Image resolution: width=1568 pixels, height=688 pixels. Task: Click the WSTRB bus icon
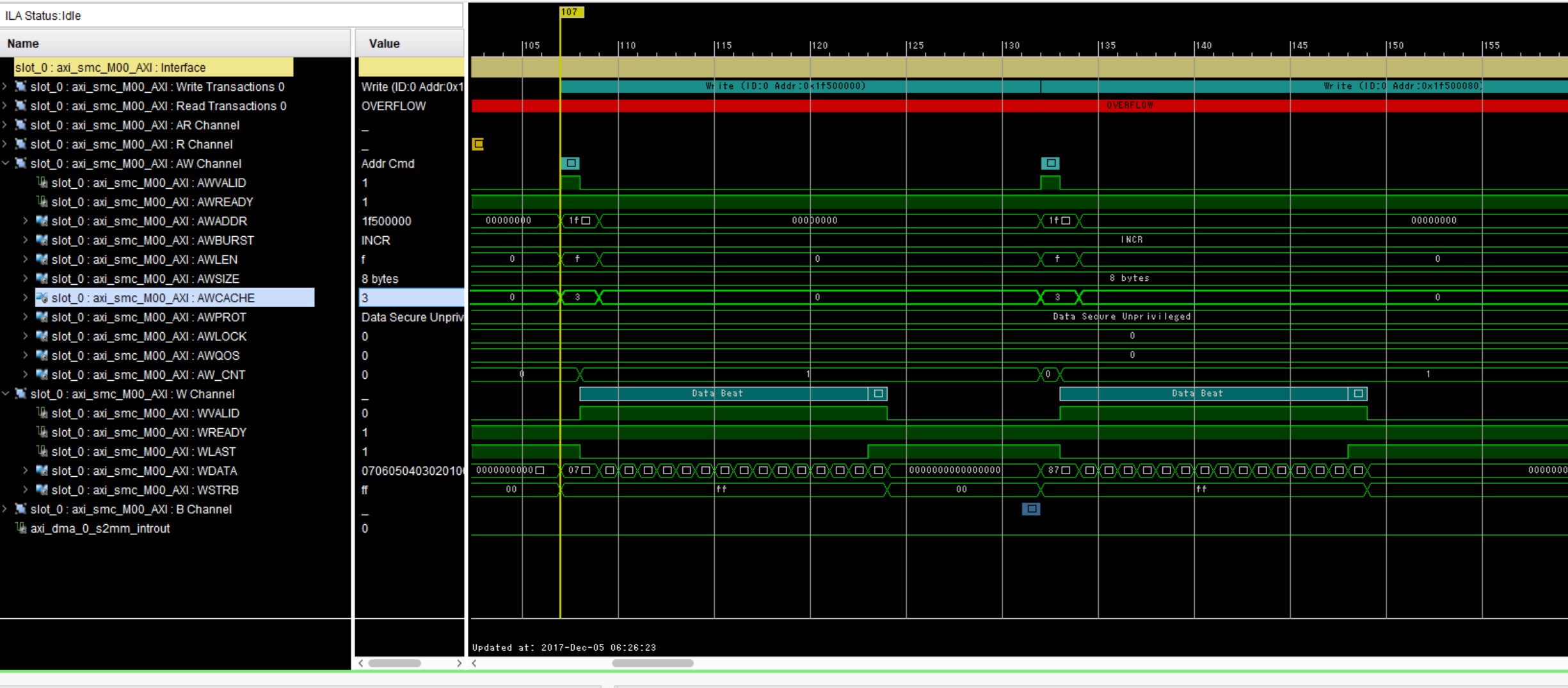click(42, 490)
